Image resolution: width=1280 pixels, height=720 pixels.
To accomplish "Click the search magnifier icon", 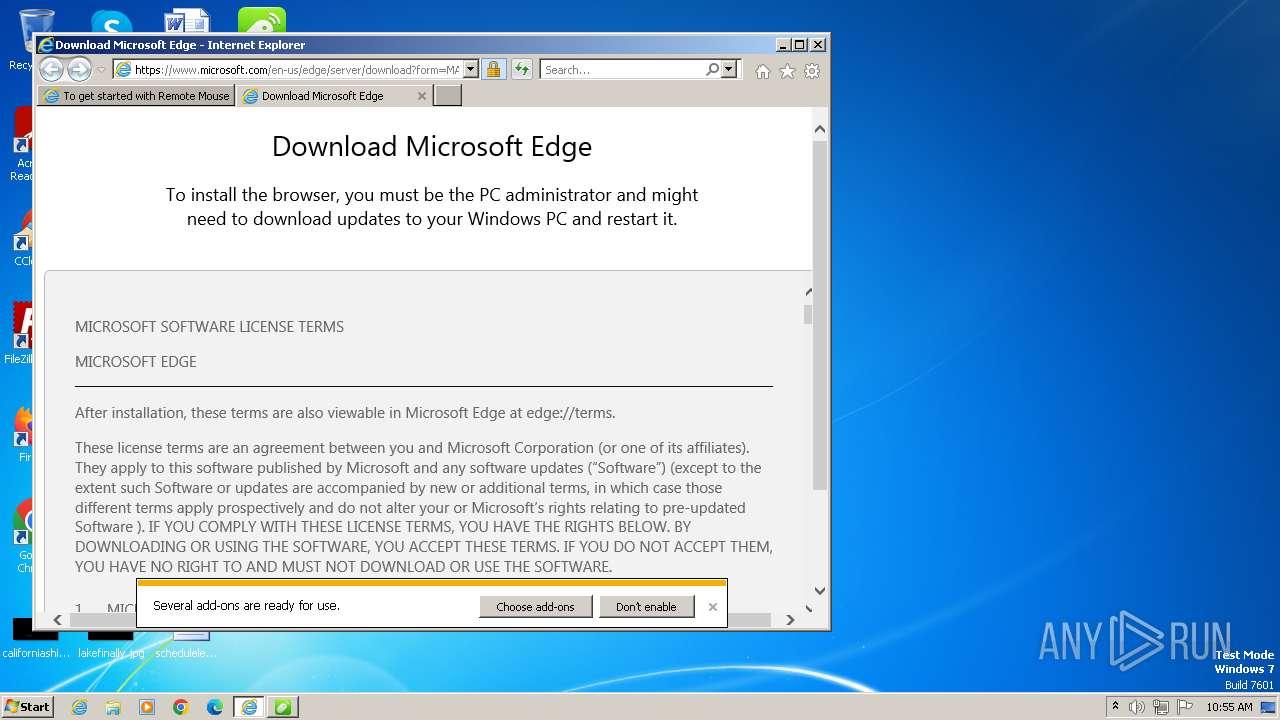I will coord(712,70).
